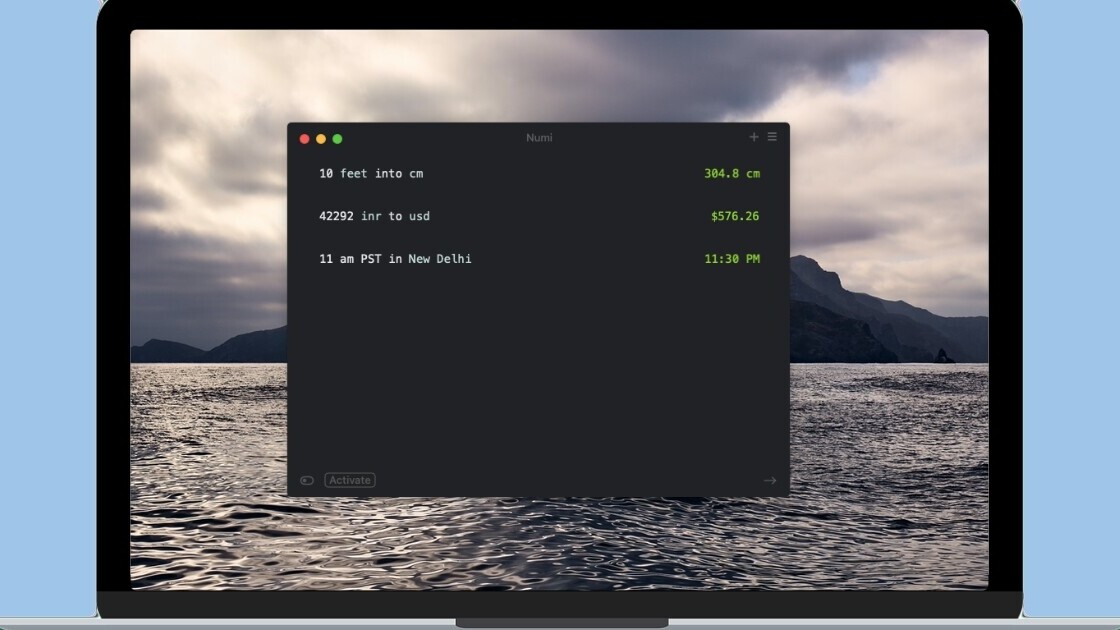Minimize Numi with the yellow button

(x=321, y=139)
